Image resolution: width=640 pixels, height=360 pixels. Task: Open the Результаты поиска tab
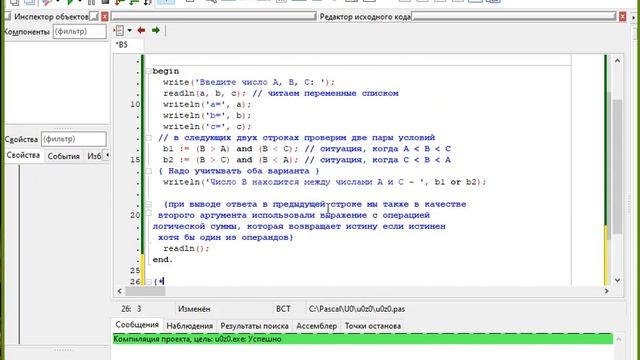pyautogui.click(x=254, y=326)
